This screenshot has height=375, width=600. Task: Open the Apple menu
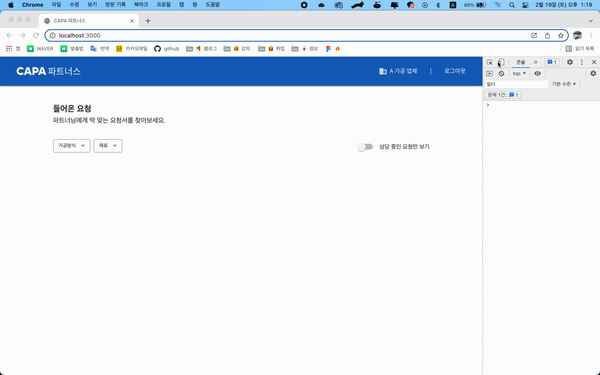[x=11, y=5]
